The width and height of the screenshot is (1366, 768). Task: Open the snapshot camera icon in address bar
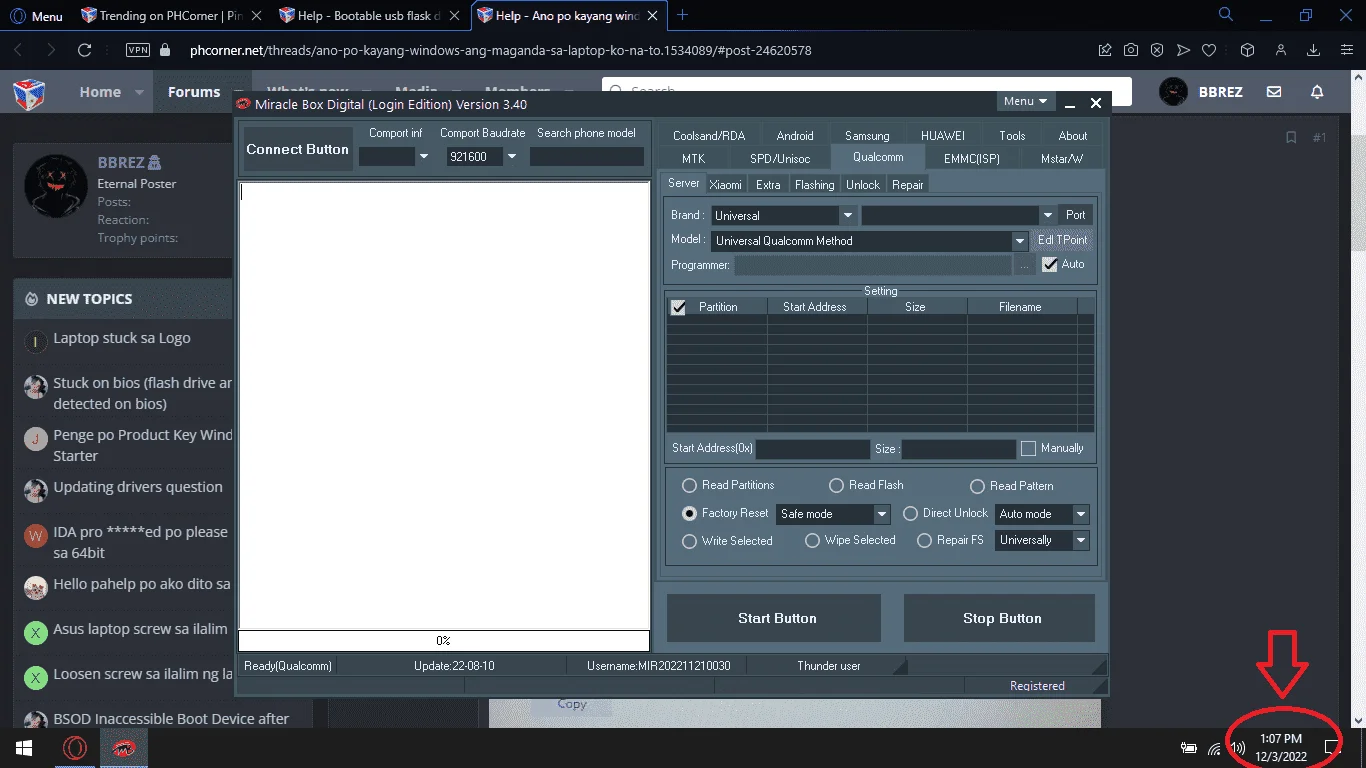1131,50
